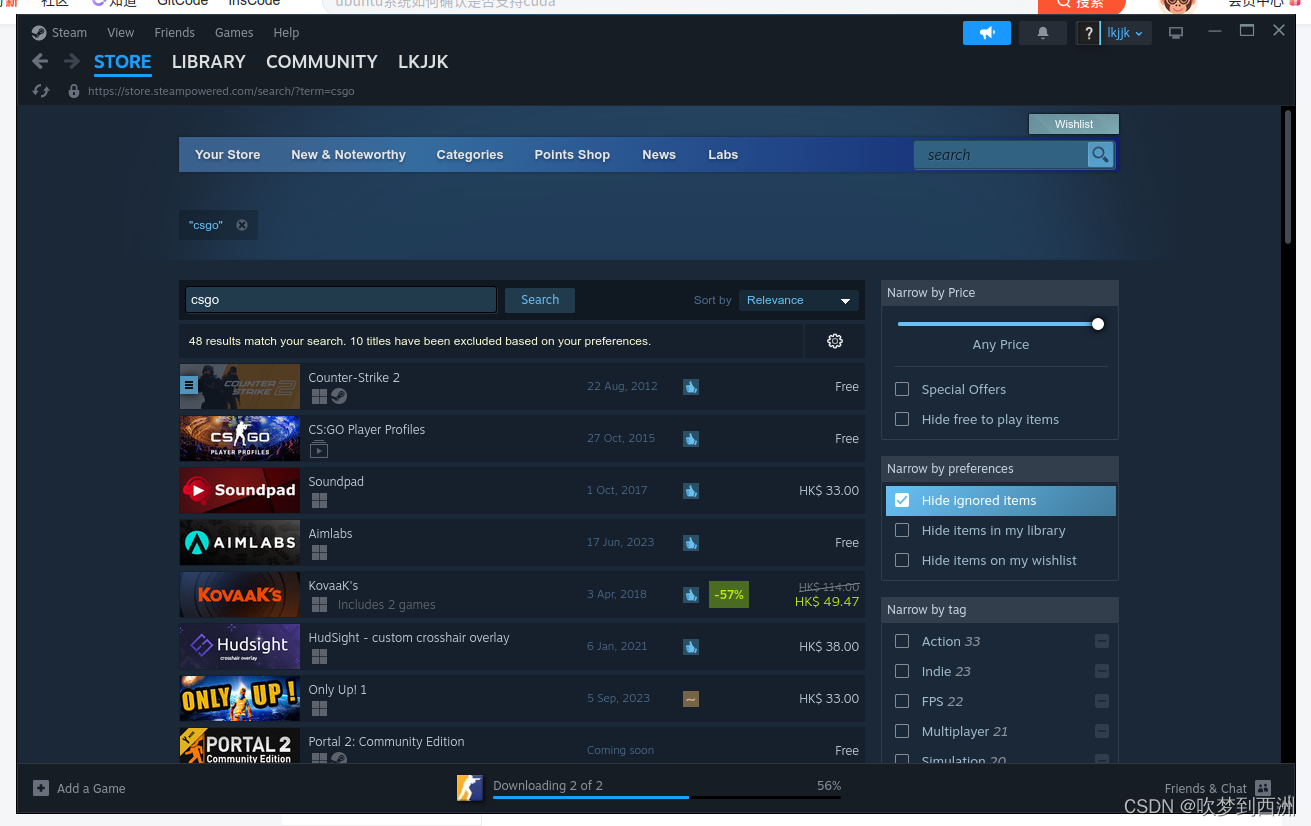This screenshot has height=826, width=1311.
Task: Exclude the Indie tag with minus icon
Action: tap(1102, 671)
